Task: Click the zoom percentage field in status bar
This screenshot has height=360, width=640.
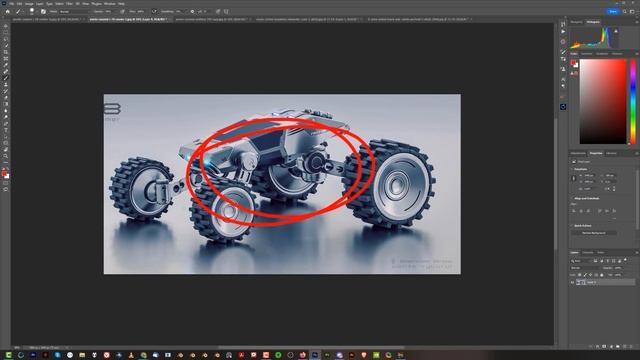Action: click(x=17, y=348)
